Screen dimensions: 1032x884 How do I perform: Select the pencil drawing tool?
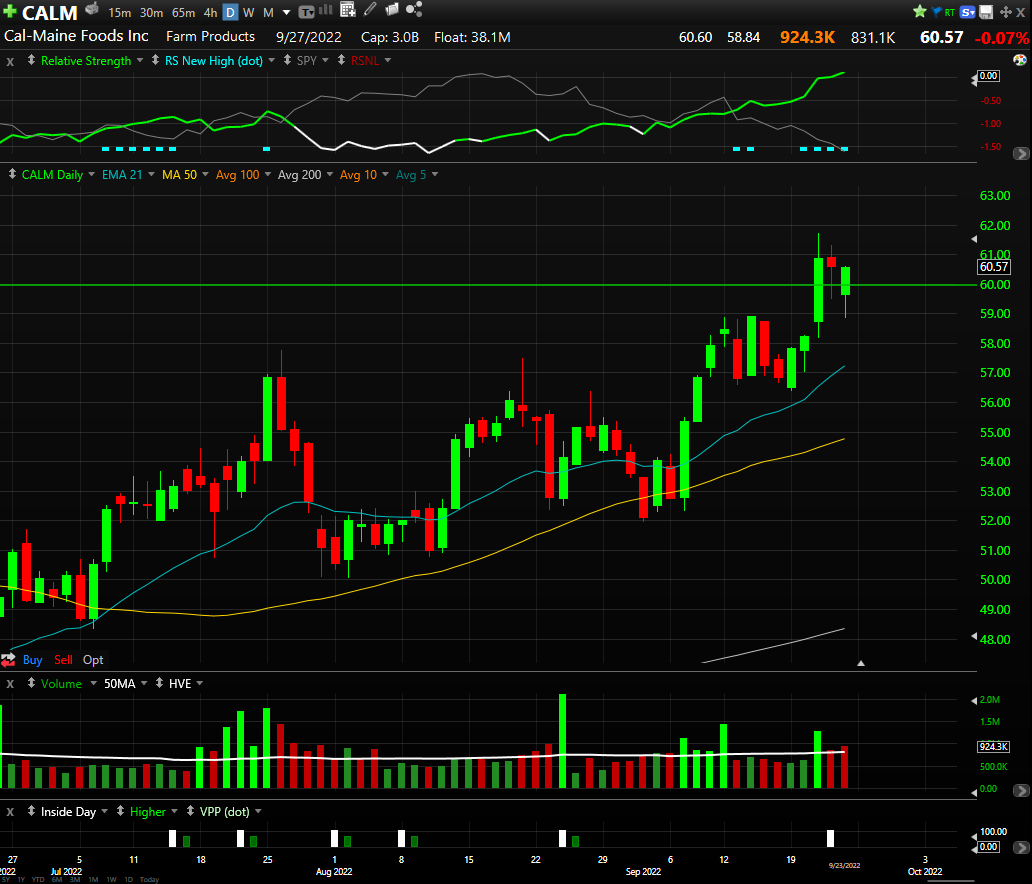coord(370,9)
